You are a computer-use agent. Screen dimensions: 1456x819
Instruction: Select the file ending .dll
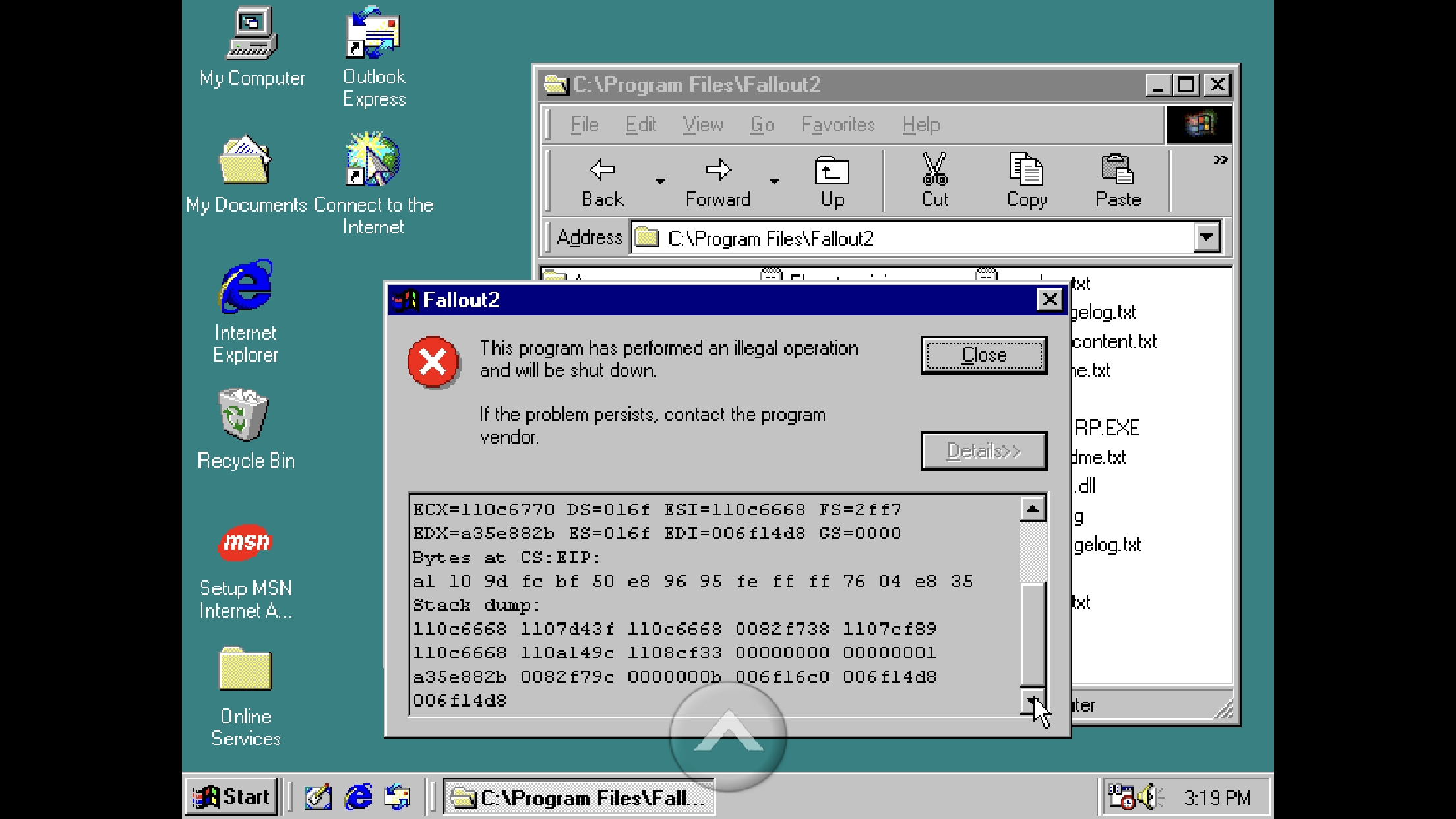[1085, 486]
